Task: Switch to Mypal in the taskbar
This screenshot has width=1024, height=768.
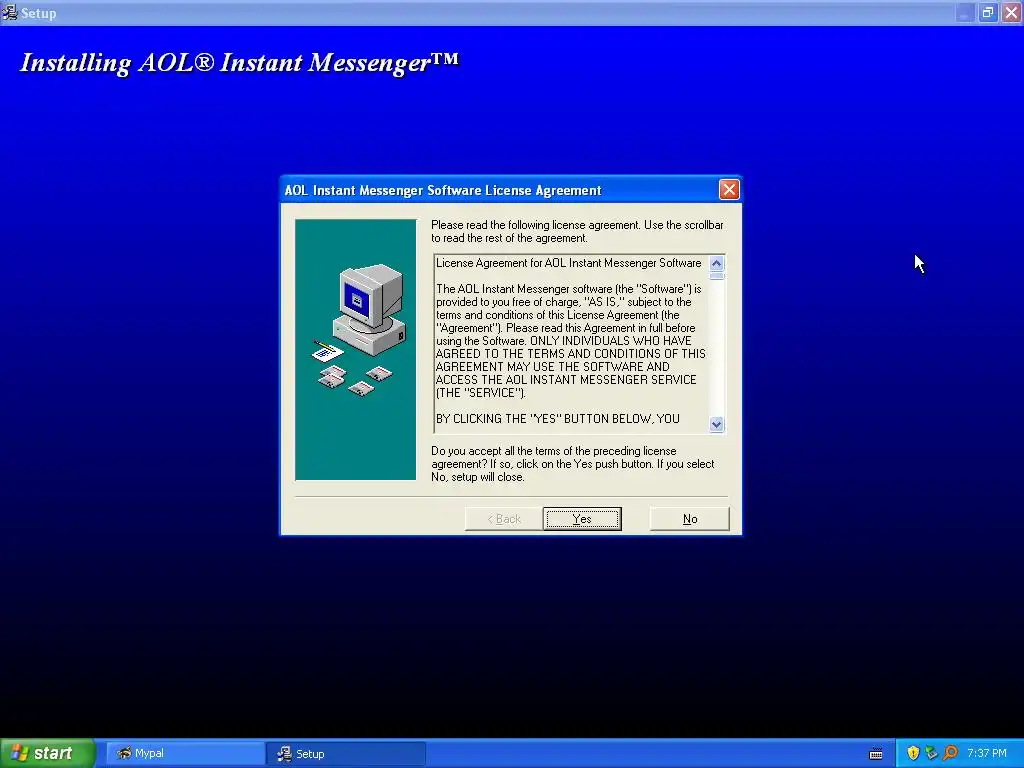Action: tap(185, 753)
